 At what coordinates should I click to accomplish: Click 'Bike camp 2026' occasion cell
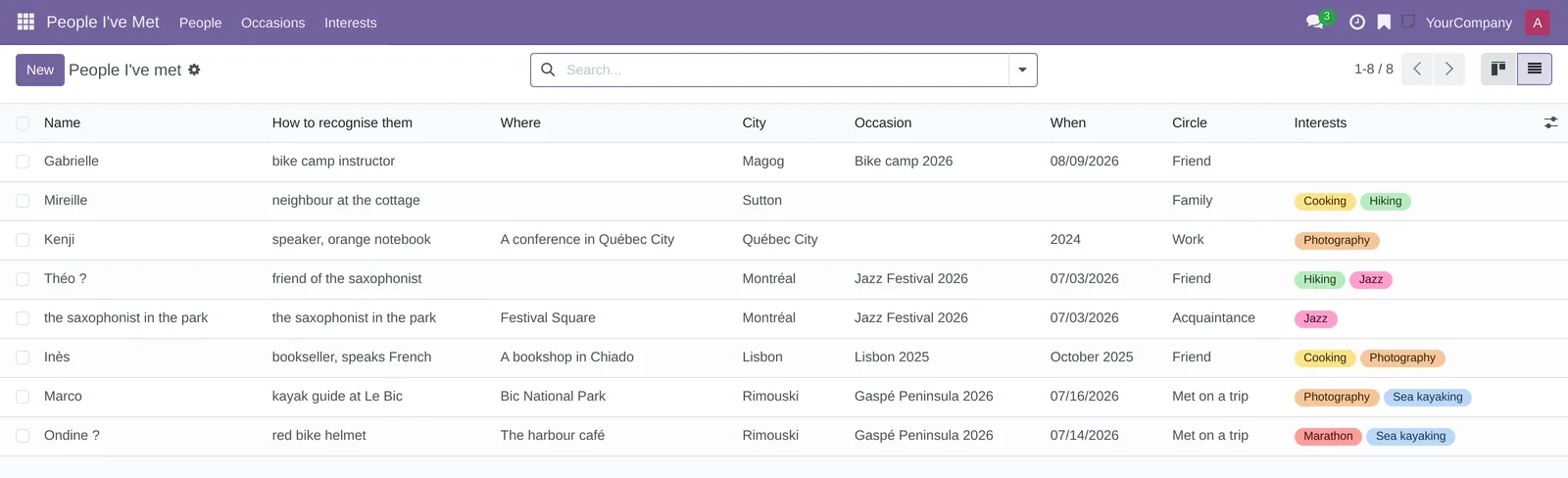point(904,161)
